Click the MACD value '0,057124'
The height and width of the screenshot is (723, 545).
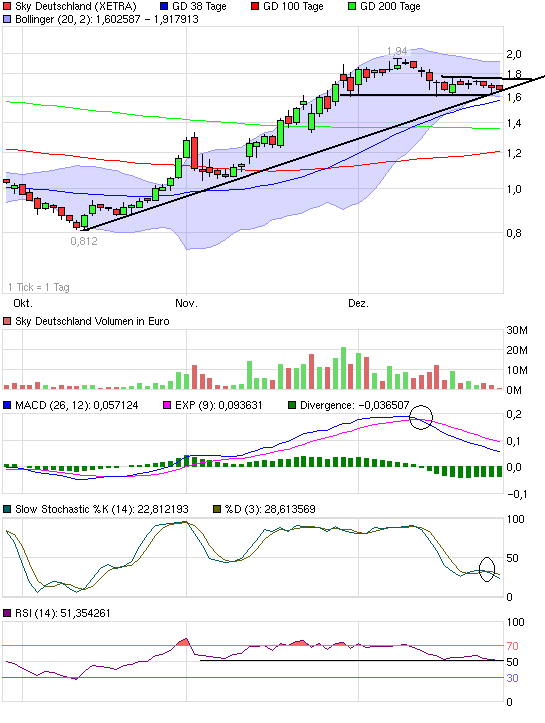pos(116,405)
